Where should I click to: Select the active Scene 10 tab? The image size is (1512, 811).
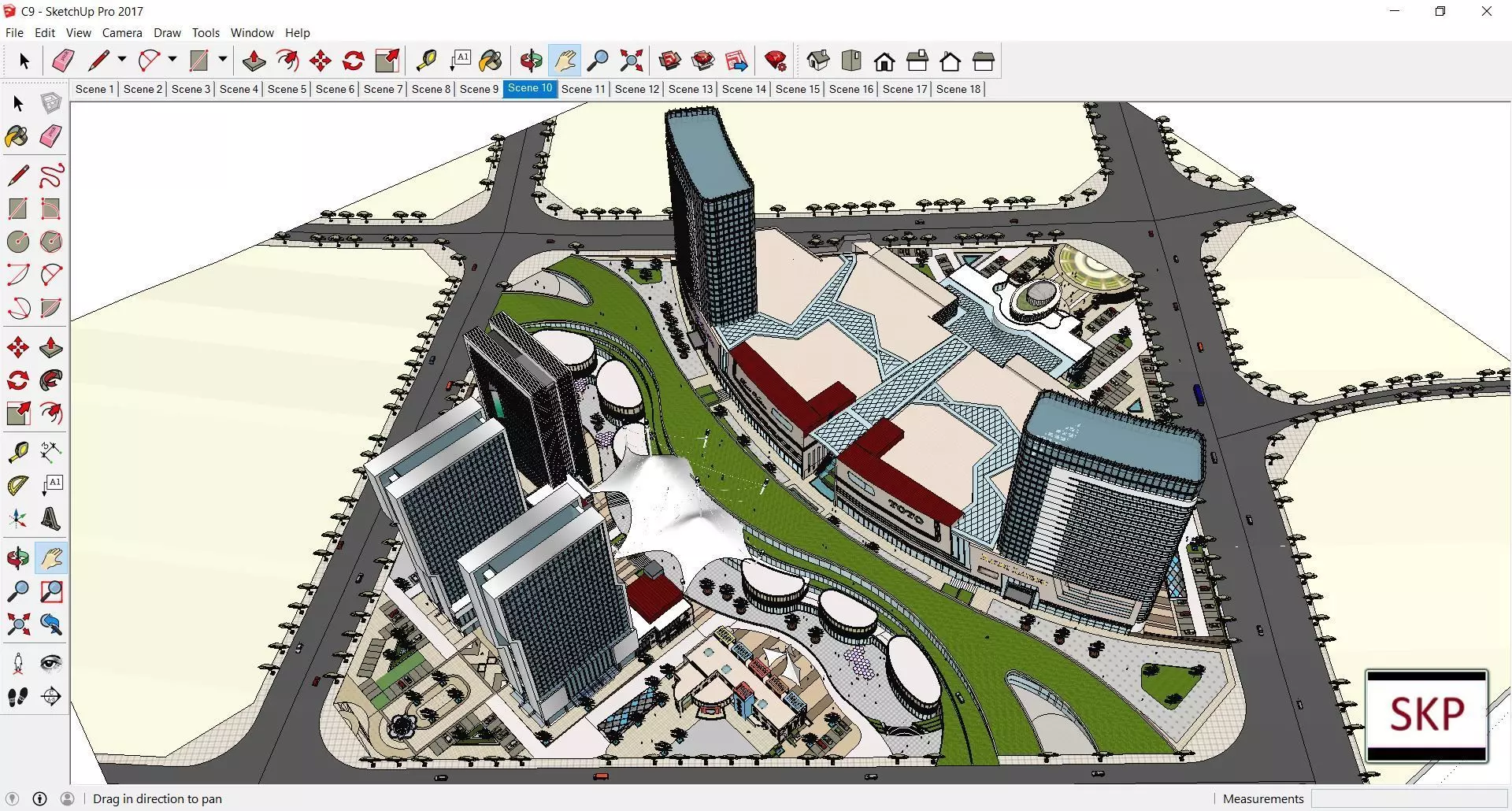530,88
